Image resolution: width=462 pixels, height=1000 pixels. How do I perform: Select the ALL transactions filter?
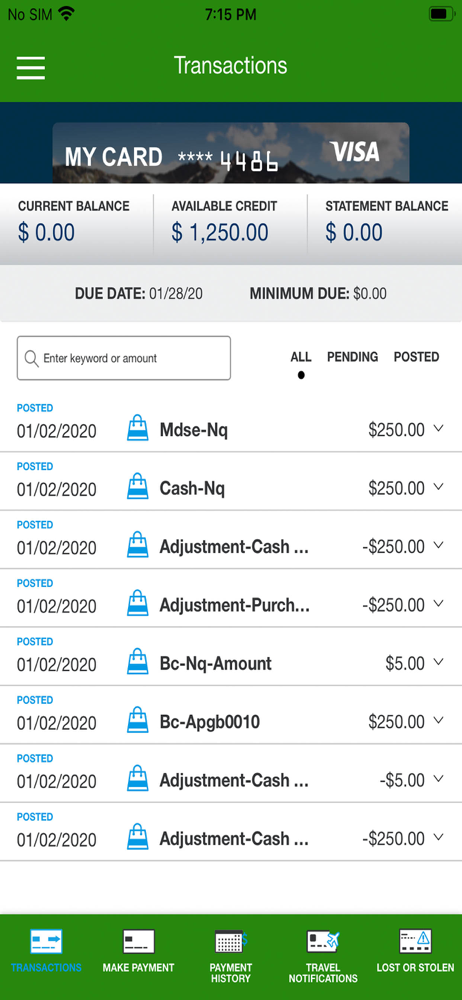coord(301,357)
